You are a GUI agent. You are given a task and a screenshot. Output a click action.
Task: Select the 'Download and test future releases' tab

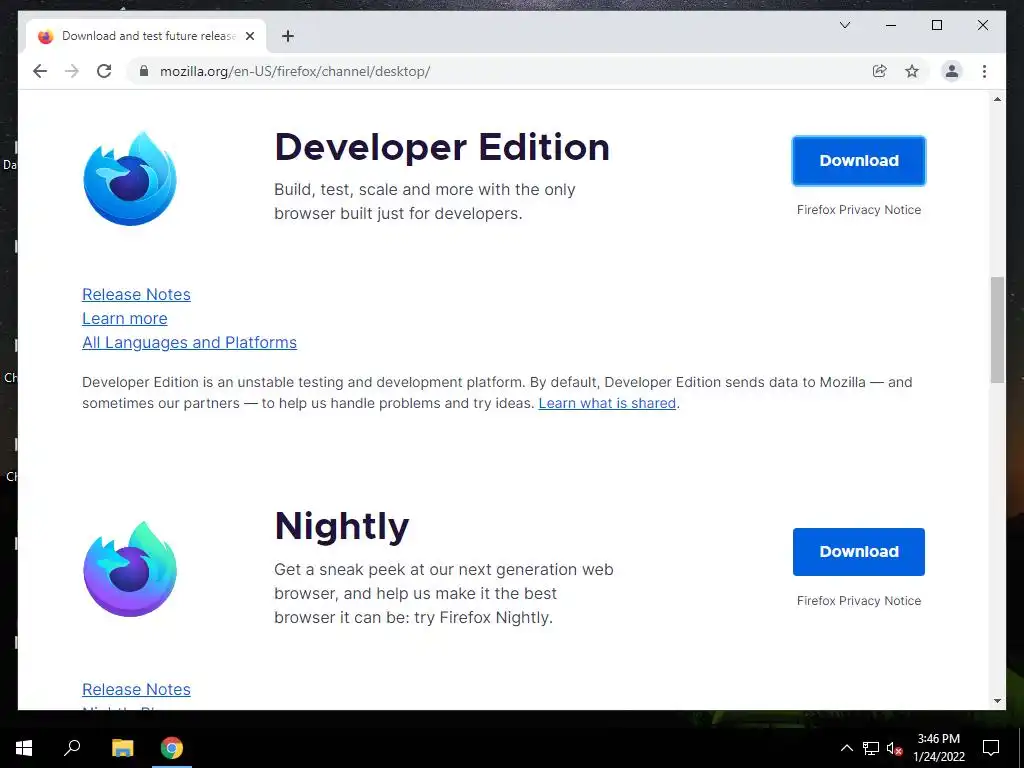(x=146, y=36)
